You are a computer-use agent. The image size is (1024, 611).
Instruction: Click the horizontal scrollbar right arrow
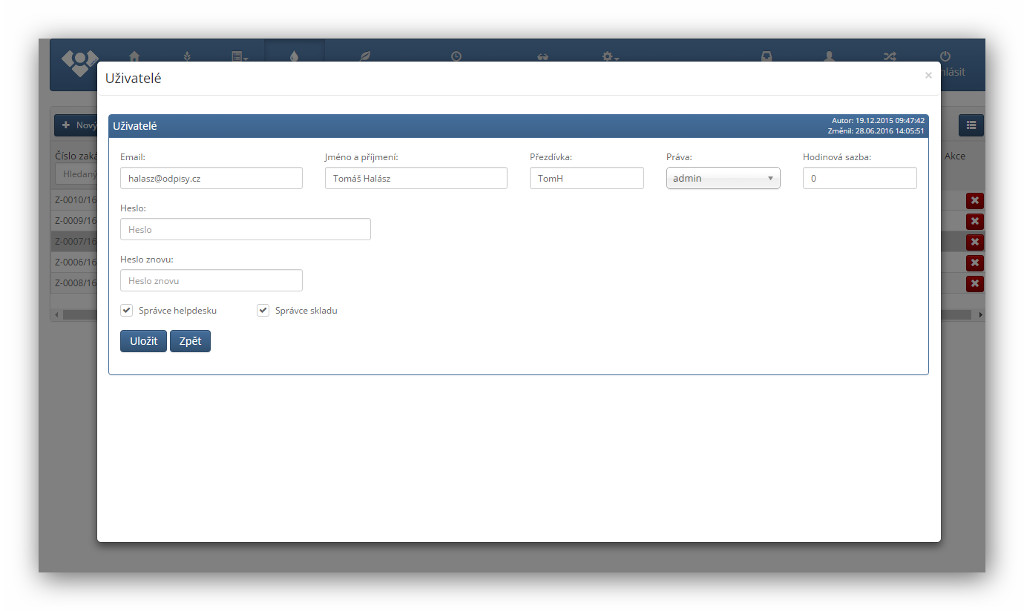click(x=980, y=315)
